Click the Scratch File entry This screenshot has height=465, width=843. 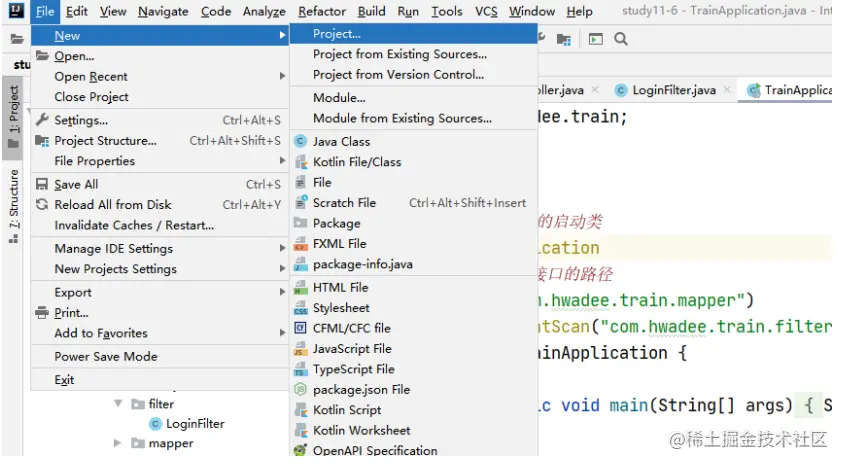(x=344, y=203)
